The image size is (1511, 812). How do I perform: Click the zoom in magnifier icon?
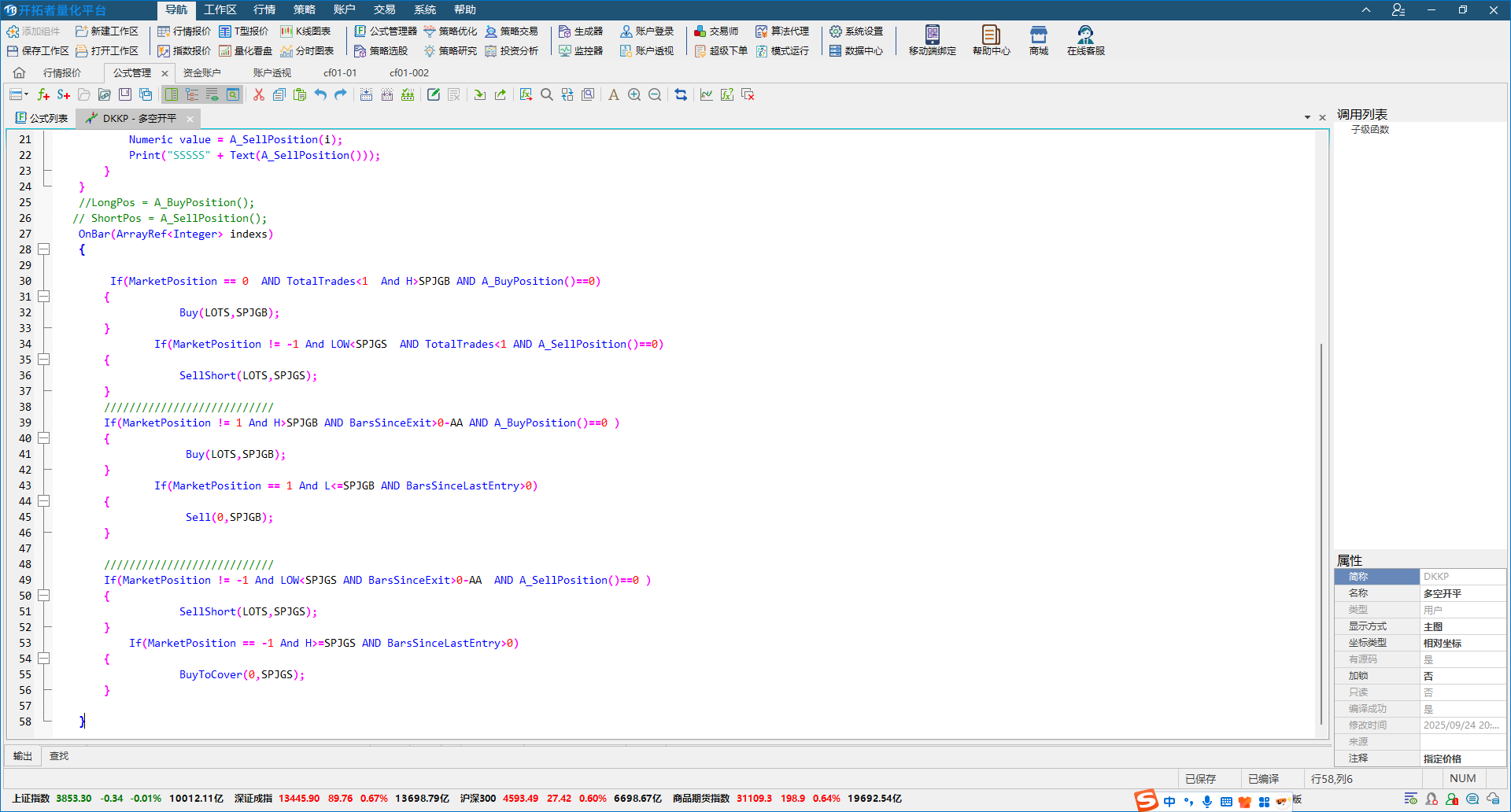(634, 94)
